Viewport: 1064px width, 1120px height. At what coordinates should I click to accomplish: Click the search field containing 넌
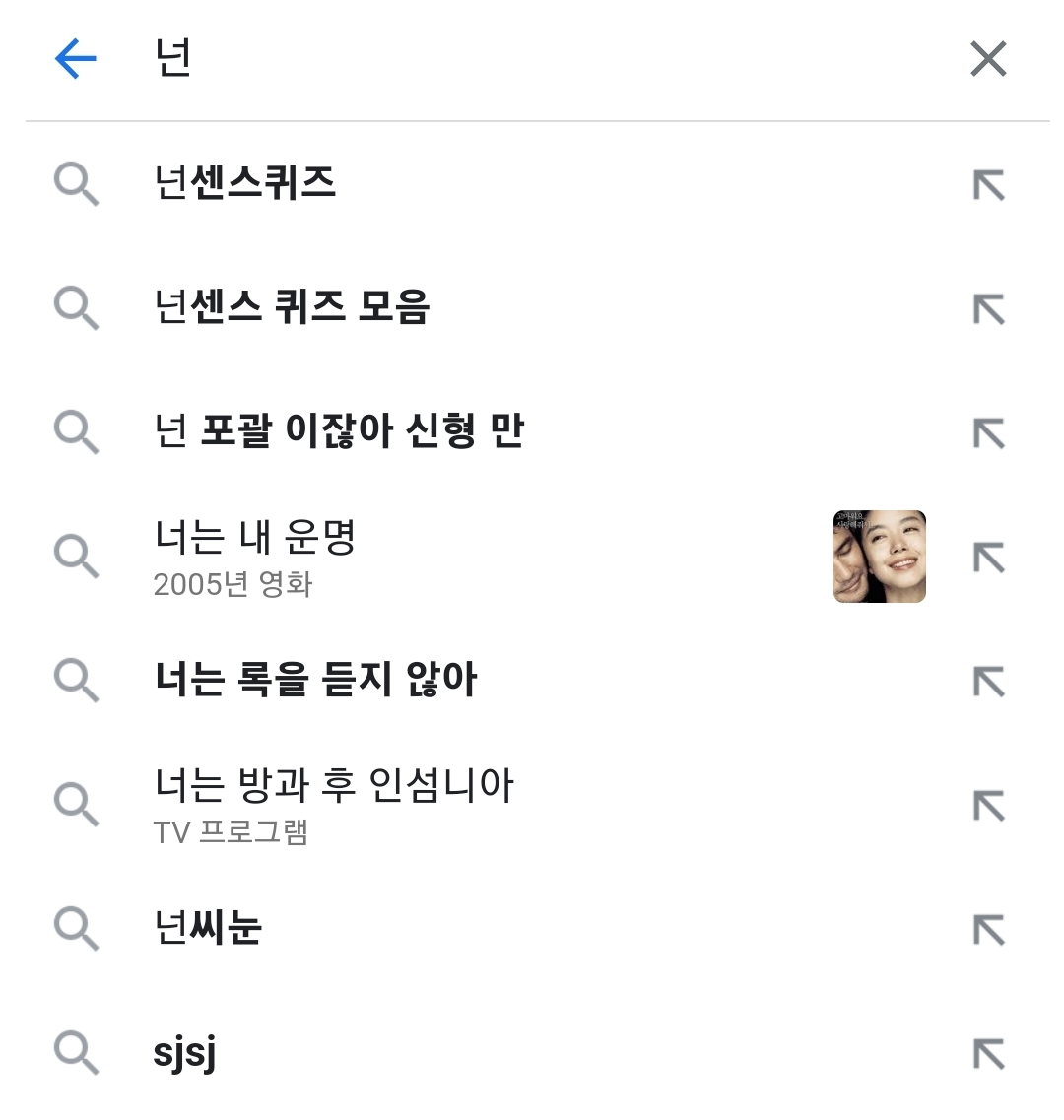pos(532,59)
